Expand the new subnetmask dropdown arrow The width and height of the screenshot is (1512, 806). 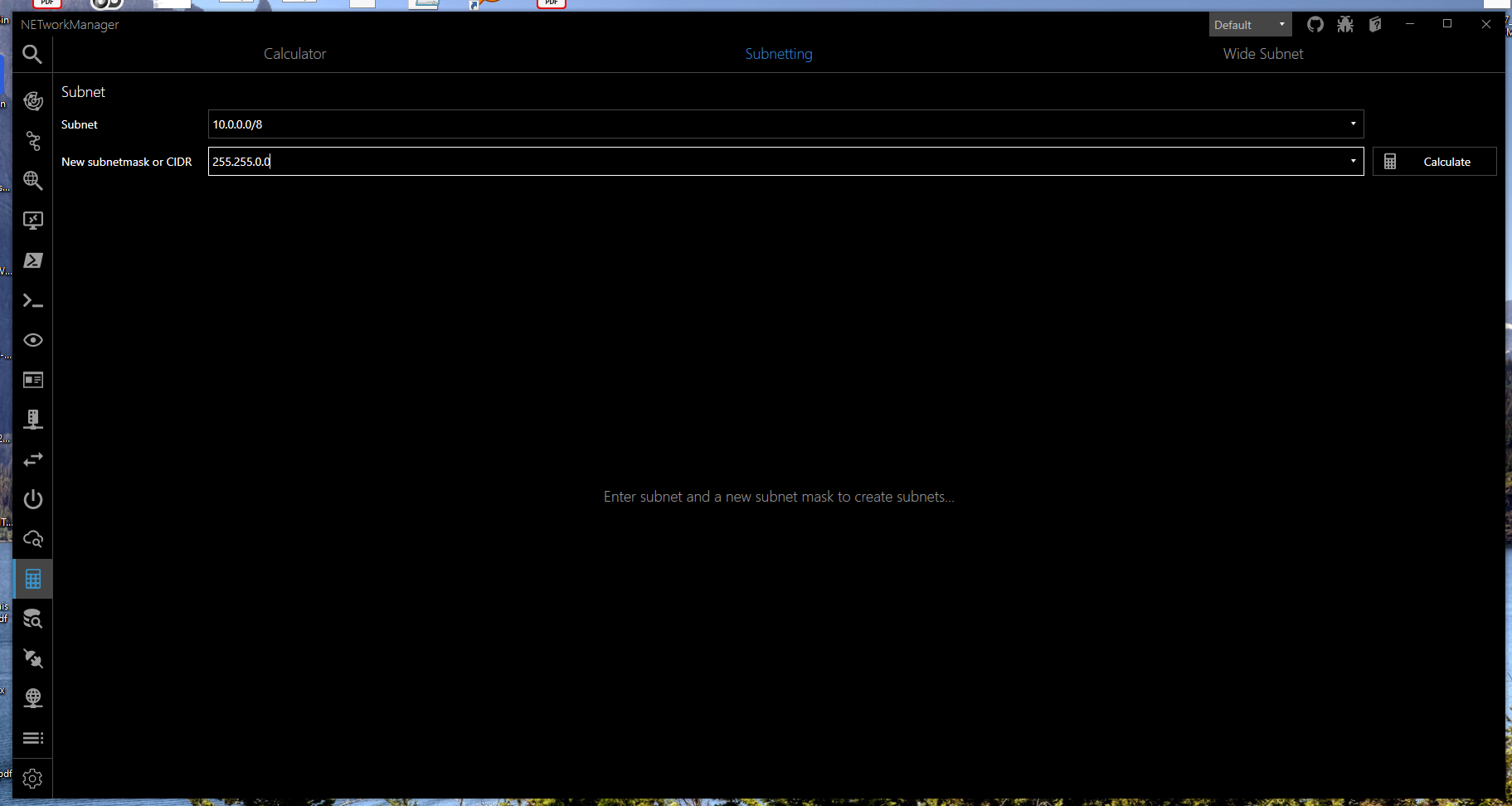(x=1351, y=161)
